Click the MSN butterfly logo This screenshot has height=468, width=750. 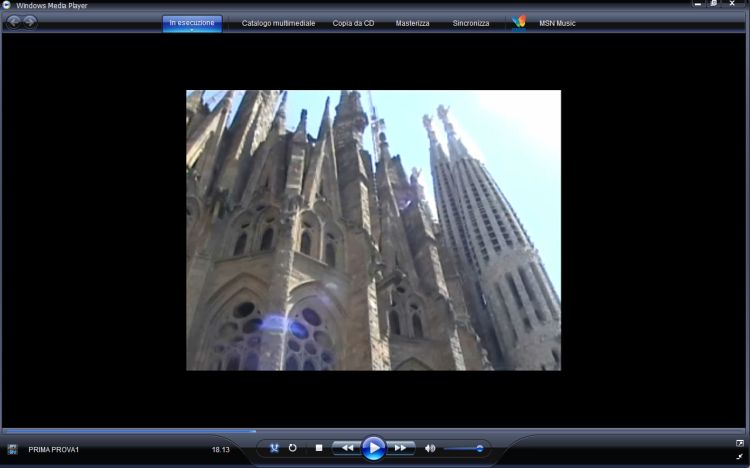(519, 22)
